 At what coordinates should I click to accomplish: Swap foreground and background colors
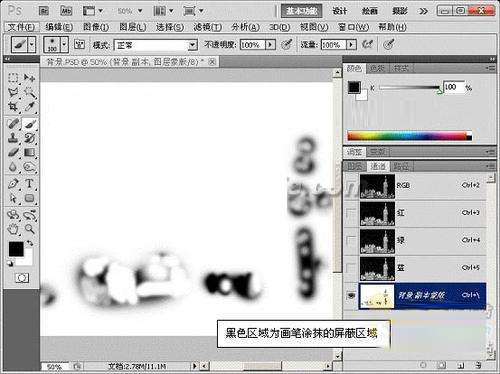(x=30, y=243)
